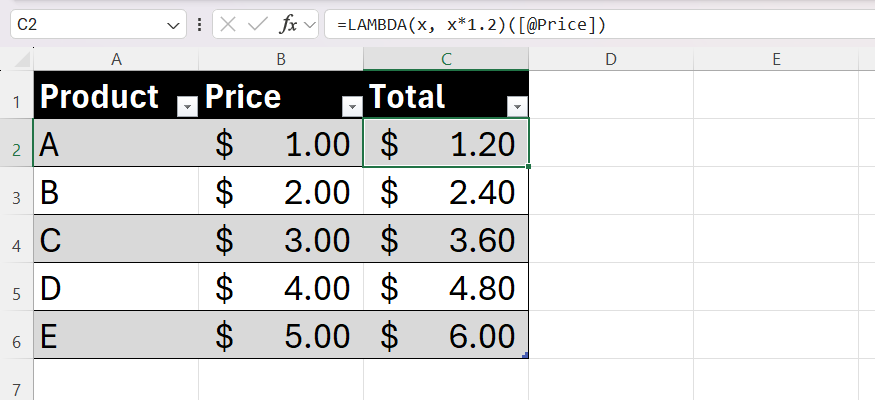Open the Product column filter dropdown
The image size is (875, 400).
coord(187,106)
